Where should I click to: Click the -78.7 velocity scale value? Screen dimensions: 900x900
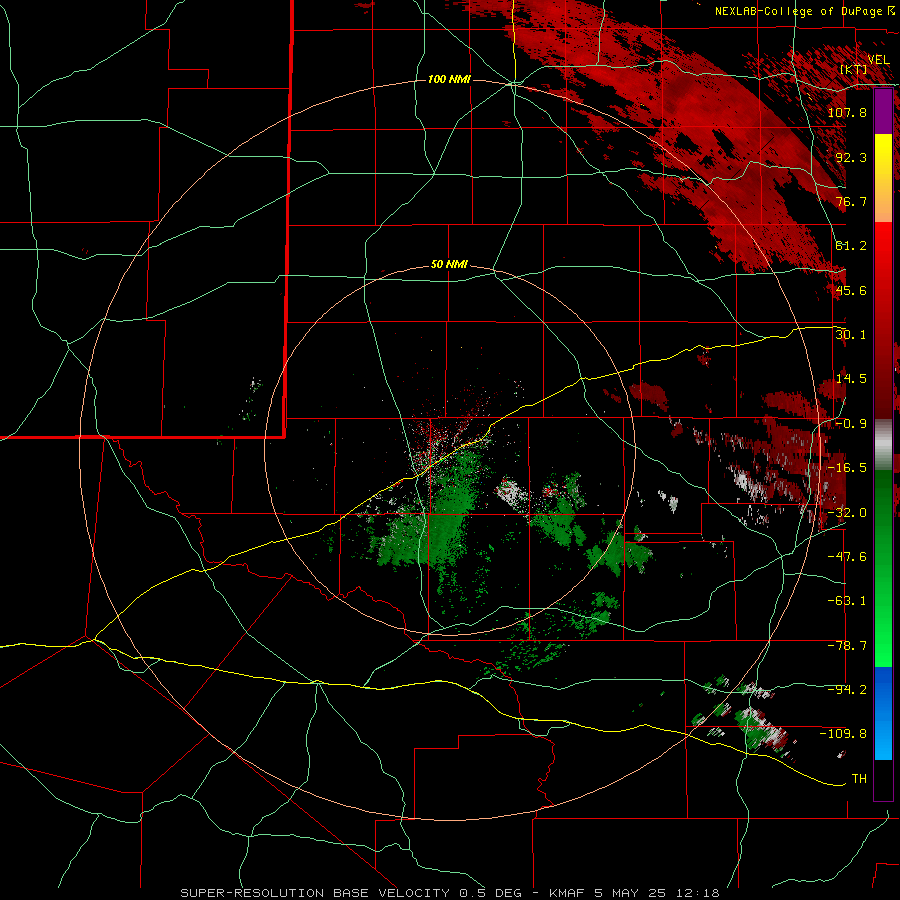[847, 646]
